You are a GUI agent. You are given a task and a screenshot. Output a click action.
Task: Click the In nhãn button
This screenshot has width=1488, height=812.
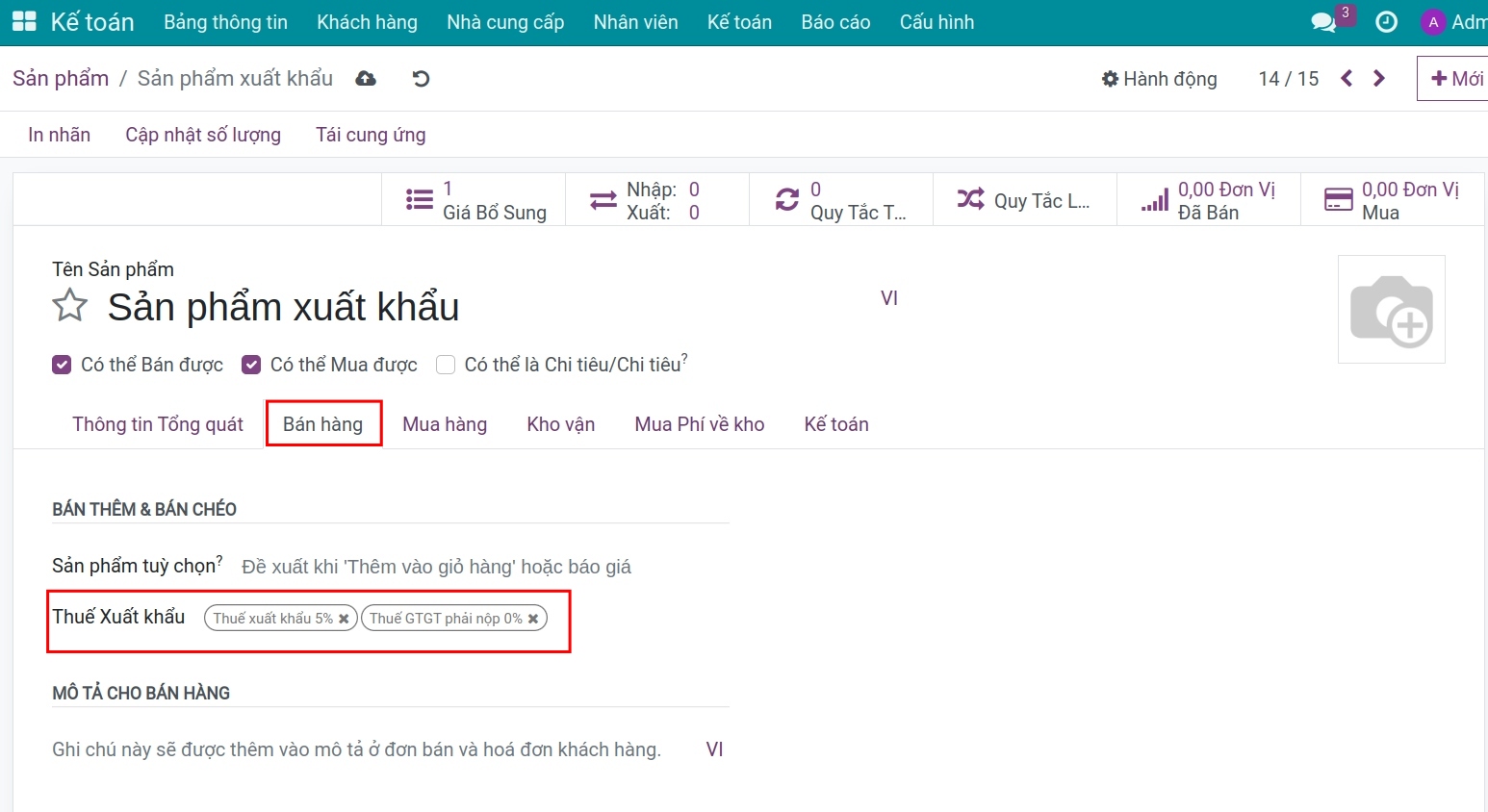[x=59, y=135]
